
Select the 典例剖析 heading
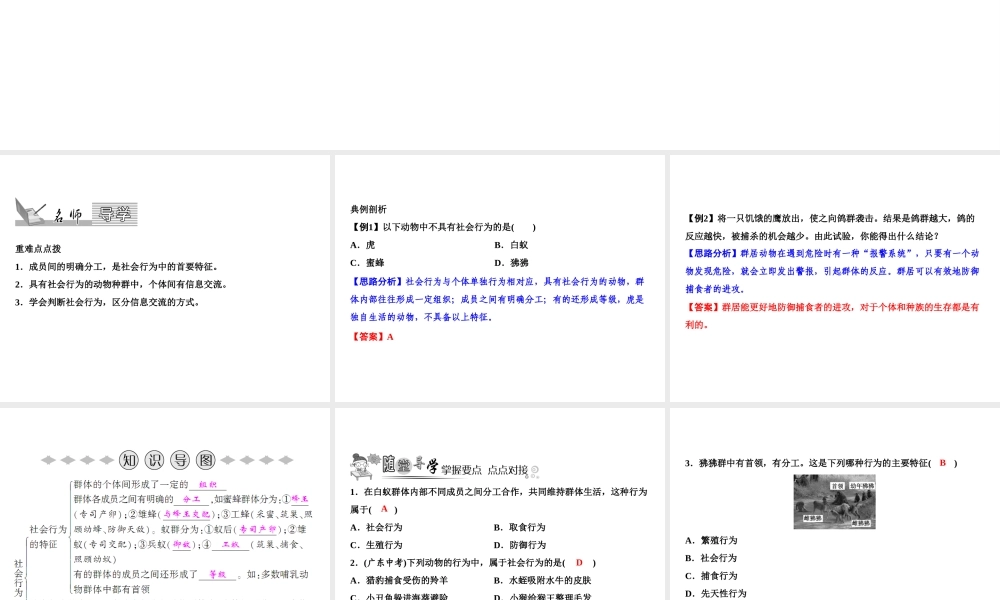coord(369,209)
